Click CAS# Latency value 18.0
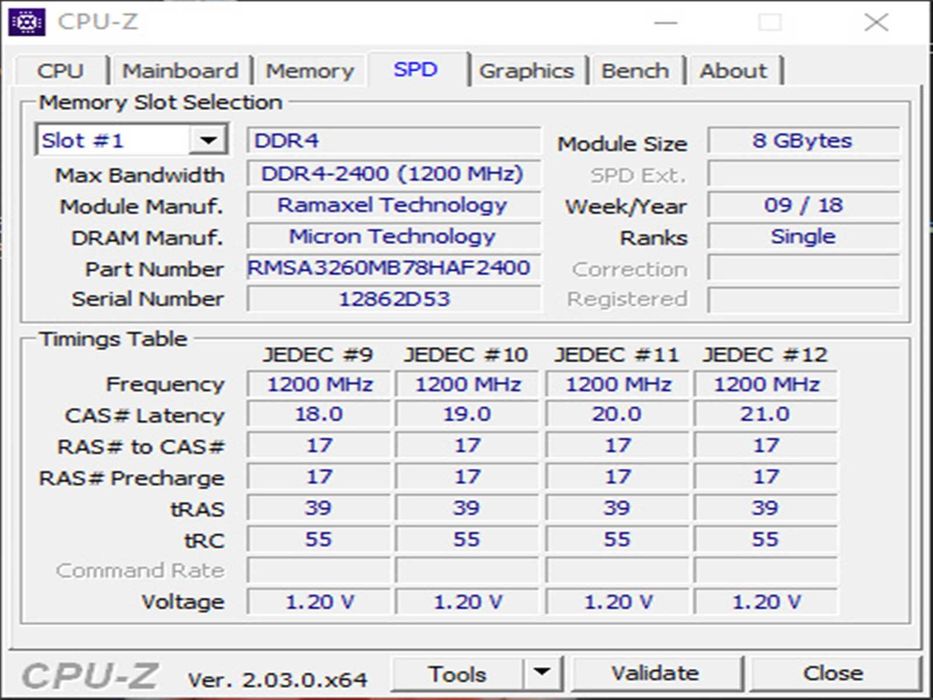 tap(319, 414)
